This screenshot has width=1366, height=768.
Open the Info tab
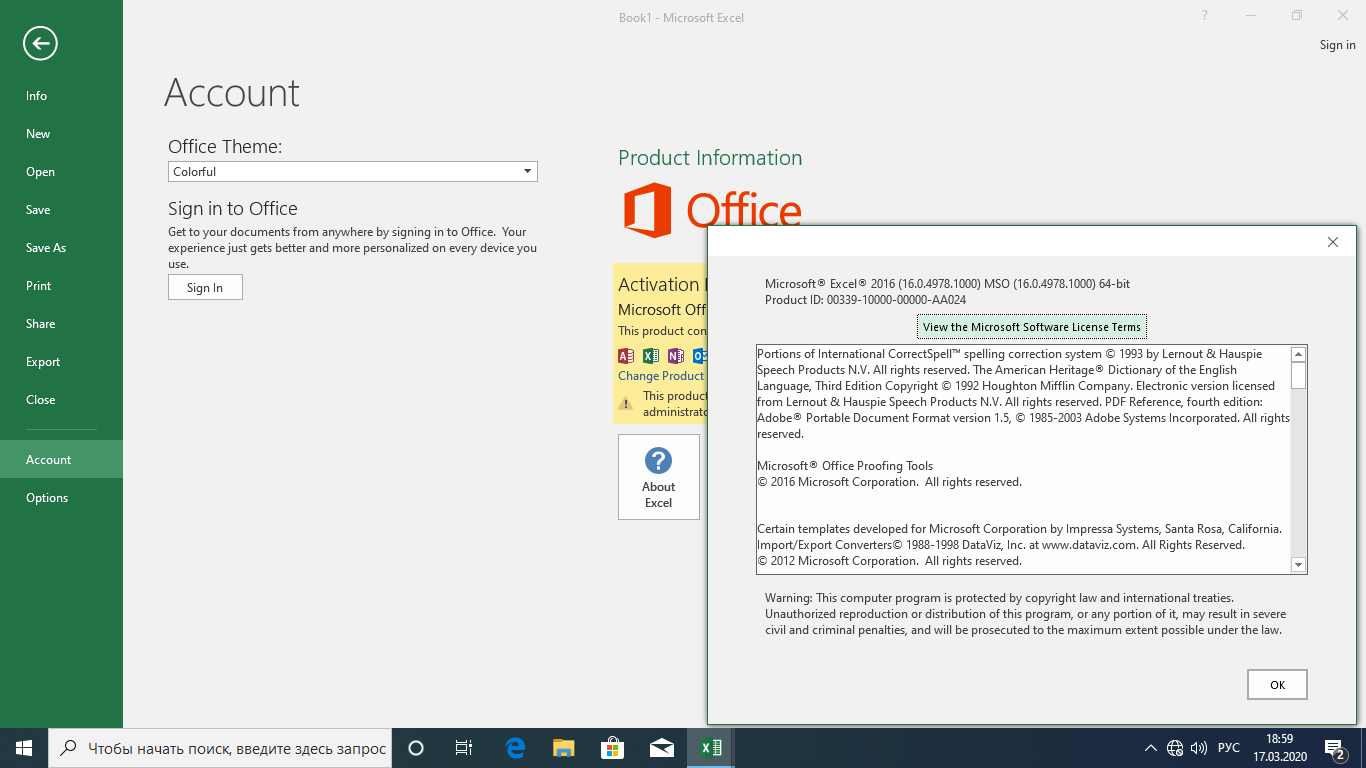coord(61,96)
